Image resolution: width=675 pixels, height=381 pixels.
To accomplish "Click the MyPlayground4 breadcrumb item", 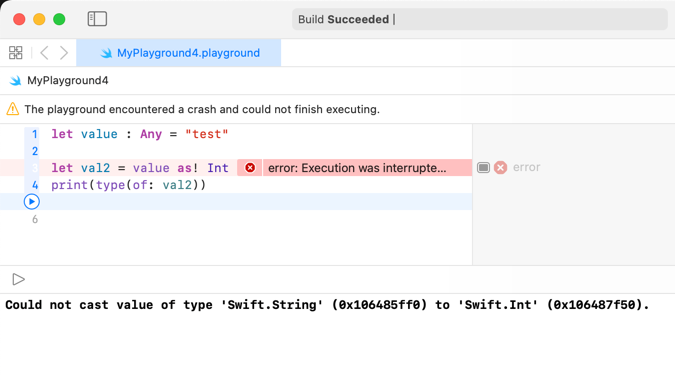I will 68,81.
